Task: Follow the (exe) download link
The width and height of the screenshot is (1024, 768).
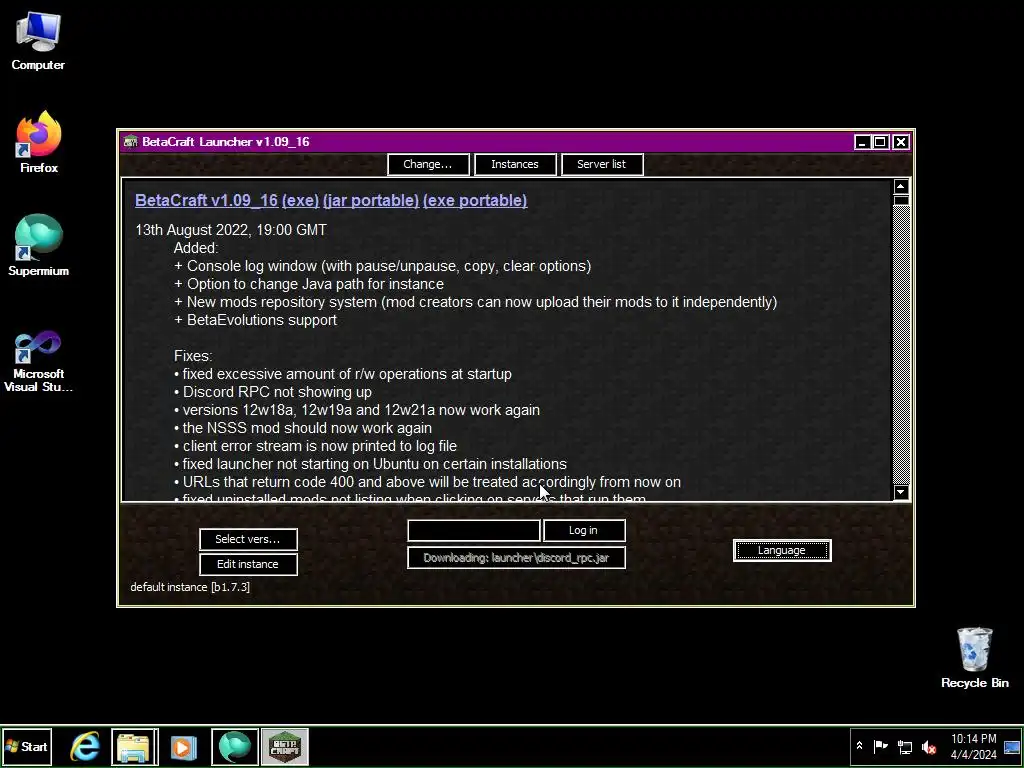Action: (300, 200)
